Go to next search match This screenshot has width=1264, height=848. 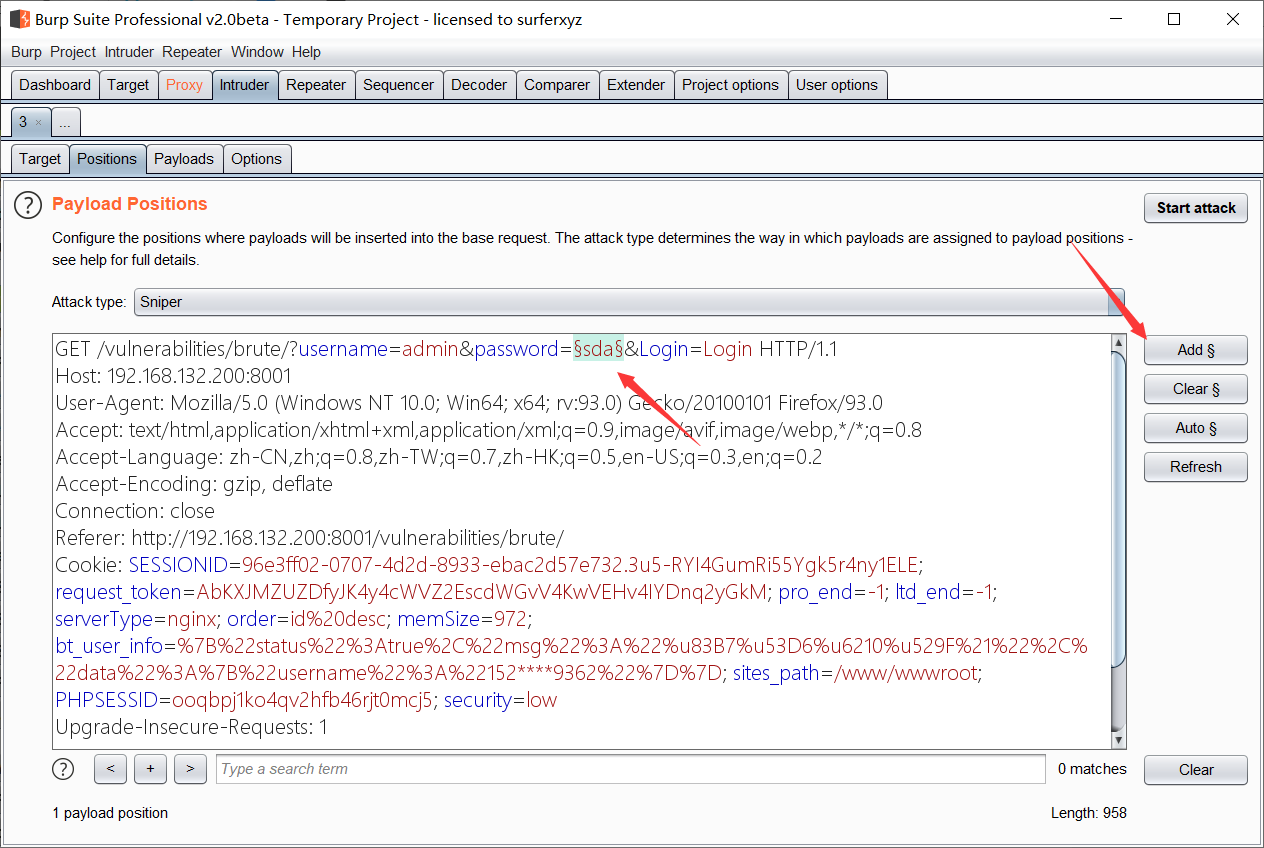point(190,769)
